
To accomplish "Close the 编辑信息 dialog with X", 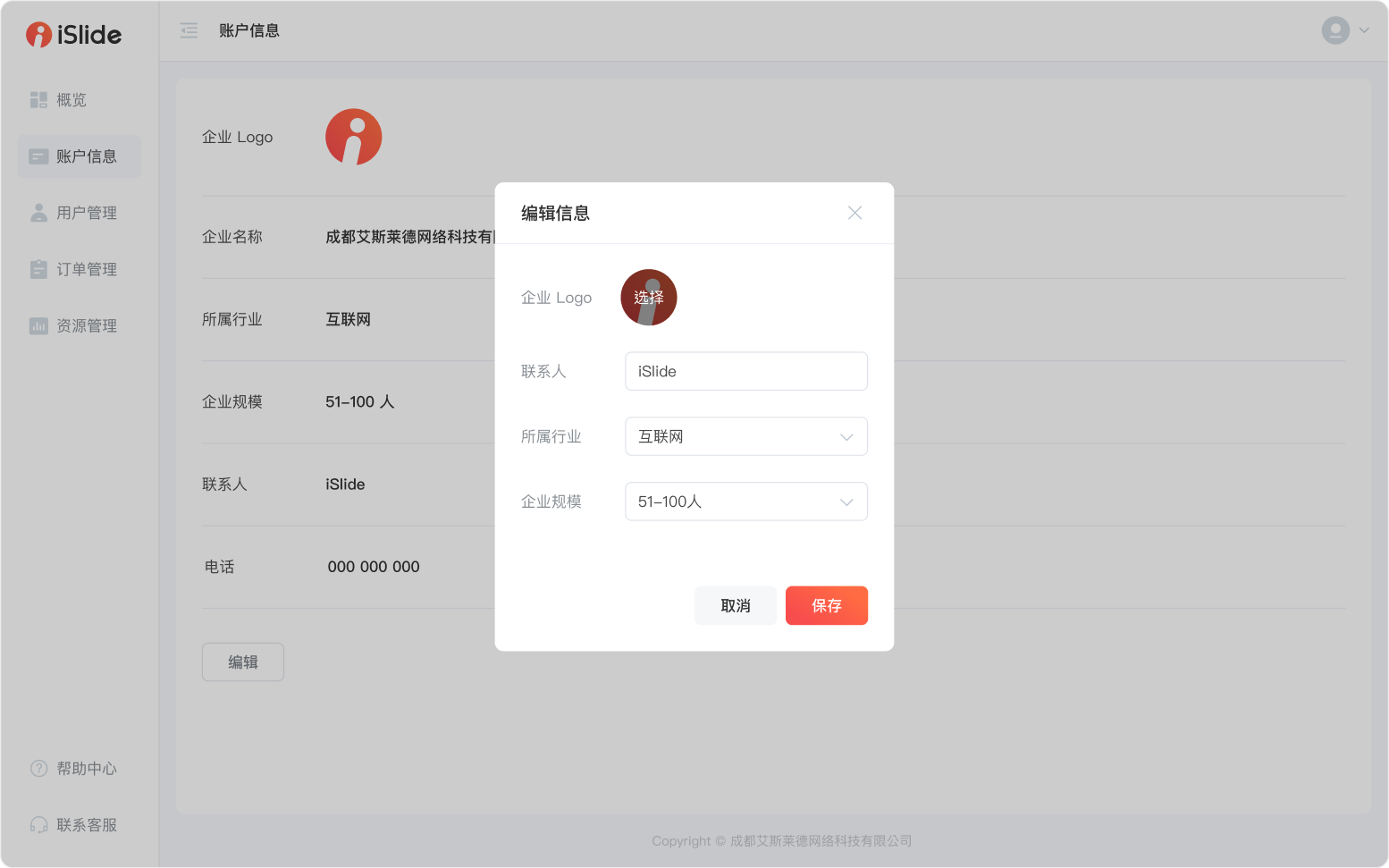I will 854,213.
